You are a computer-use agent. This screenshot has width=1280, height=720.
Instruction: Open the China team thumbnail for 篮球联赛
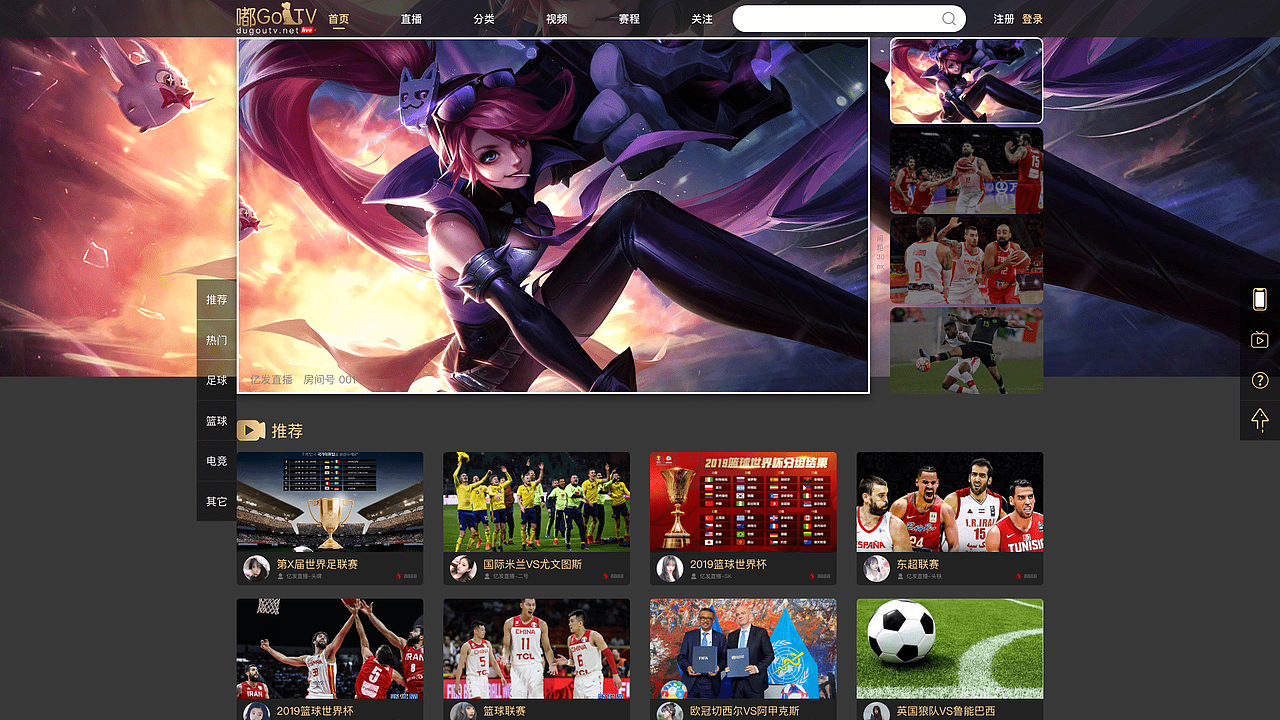click(537, 648)
